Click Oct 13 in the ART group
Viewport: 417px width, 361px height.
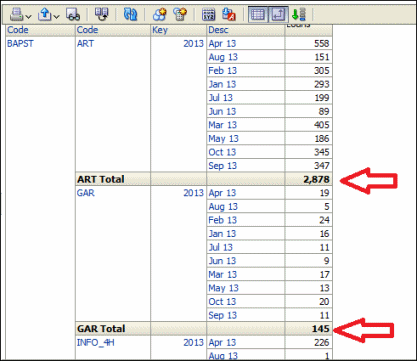[222, 152]
